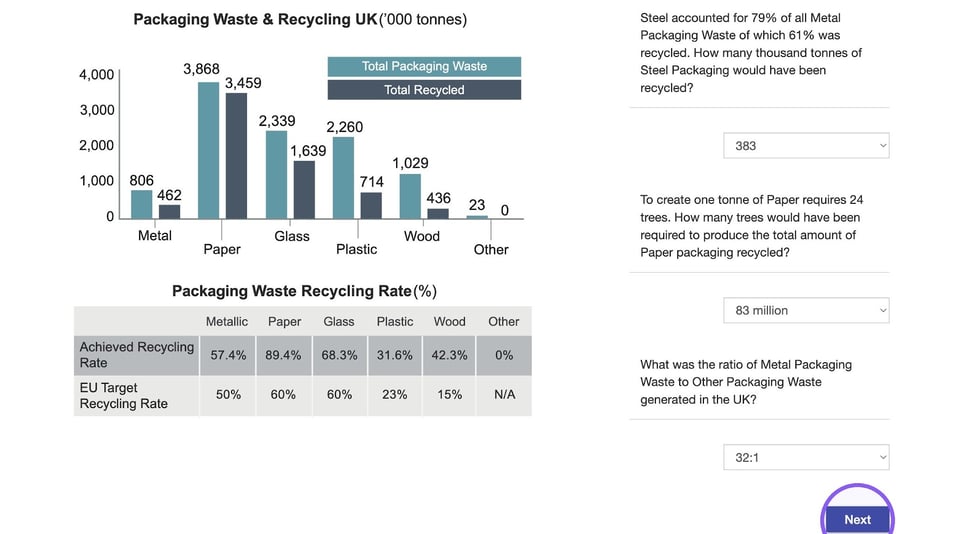Screen dimensions: 956x534
Task: Click the Total Packaging Waste legend swatch
Action: click(x=424, y=66)
